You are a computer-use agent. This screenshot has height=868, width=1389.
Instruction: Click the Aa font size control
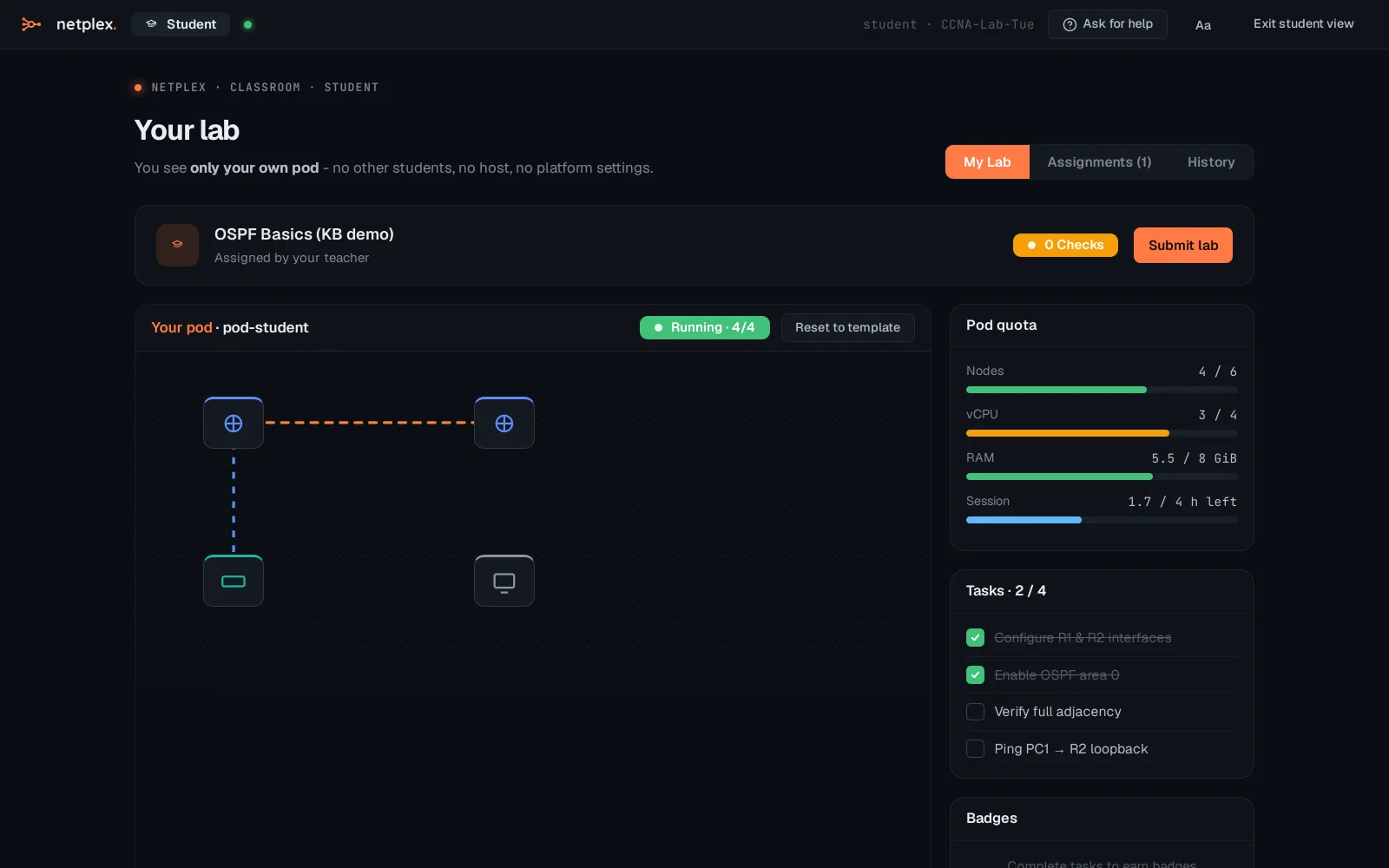click(x=1203, y=25)
